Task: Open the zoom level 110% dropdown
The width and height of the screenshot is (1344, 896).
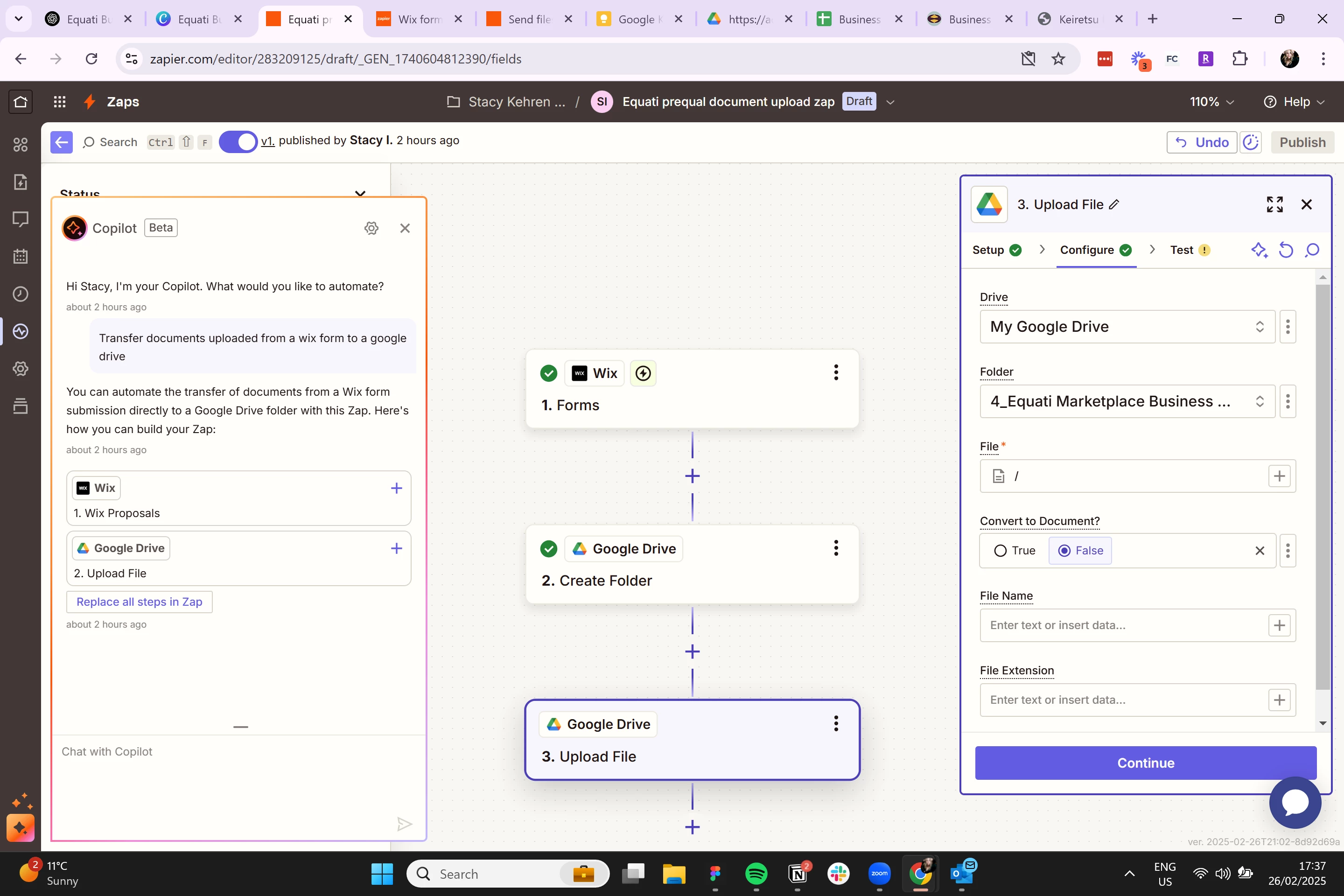Action: tap(1212, 102)
